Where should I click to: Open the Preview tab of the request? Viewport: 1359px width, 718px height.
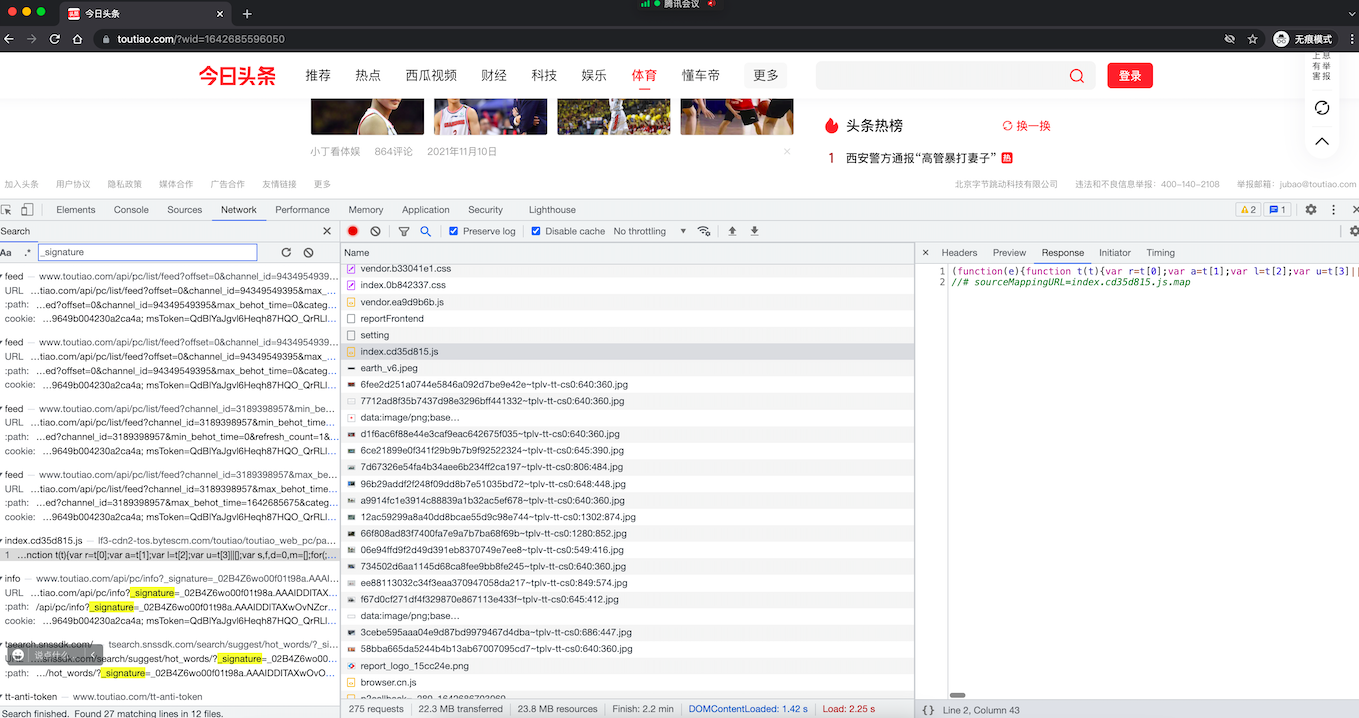point(1009,253)
